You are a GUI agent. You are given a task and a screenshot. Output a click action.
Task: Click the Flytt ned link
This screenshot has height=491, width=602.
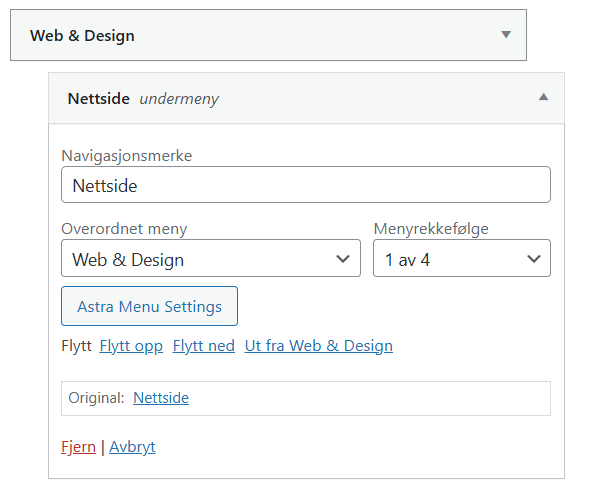click(x=204, y=346)
